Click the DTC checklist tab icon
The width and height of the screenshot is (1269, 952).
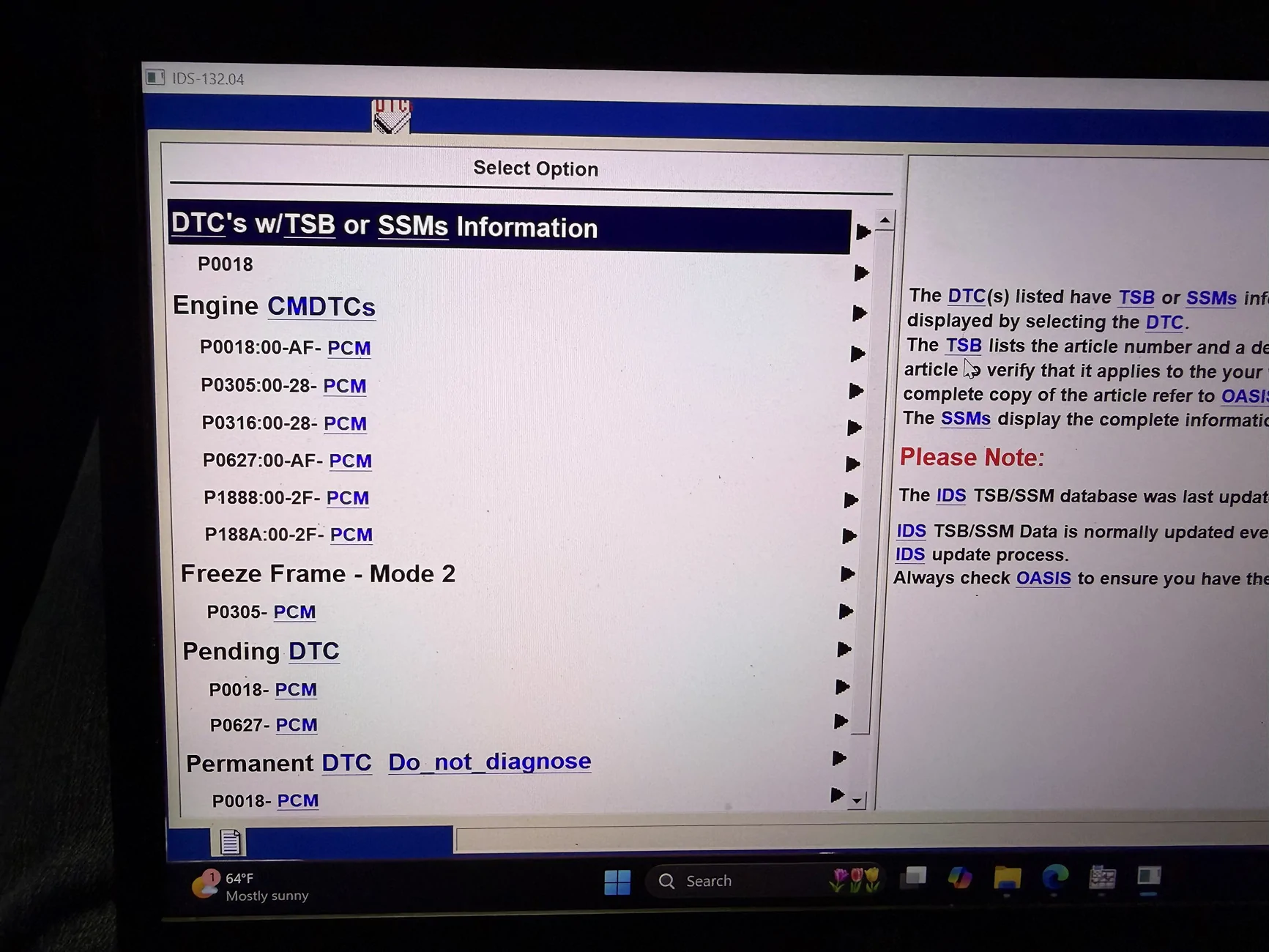tap(391, 116)
